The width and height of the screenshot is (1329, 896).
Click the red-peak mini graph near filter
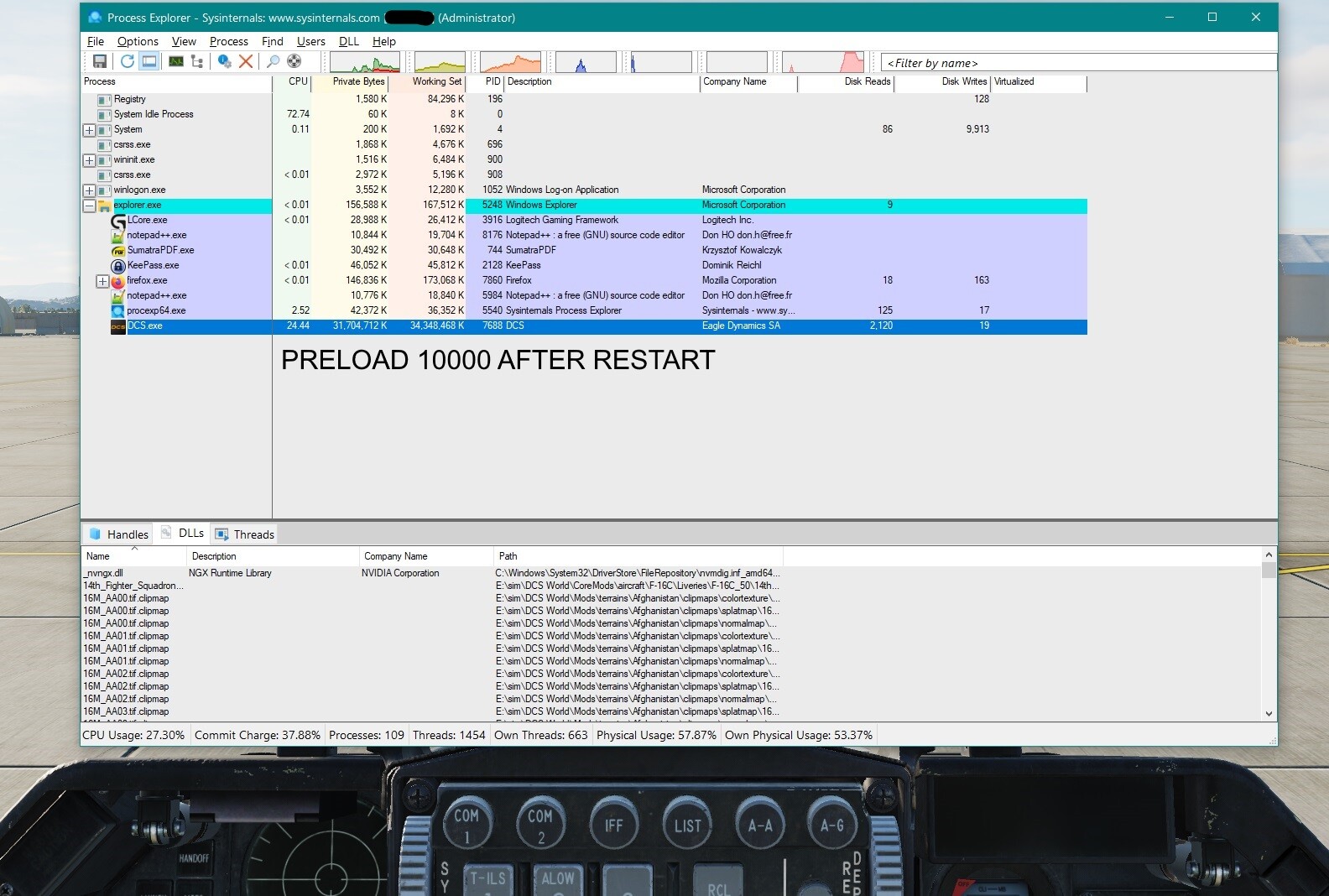823,62
